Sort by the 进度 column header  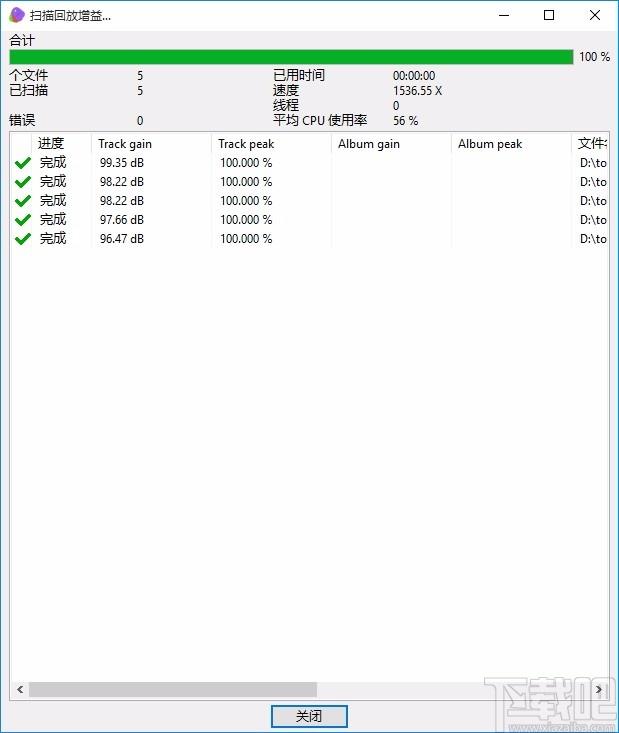coord(61,144)
